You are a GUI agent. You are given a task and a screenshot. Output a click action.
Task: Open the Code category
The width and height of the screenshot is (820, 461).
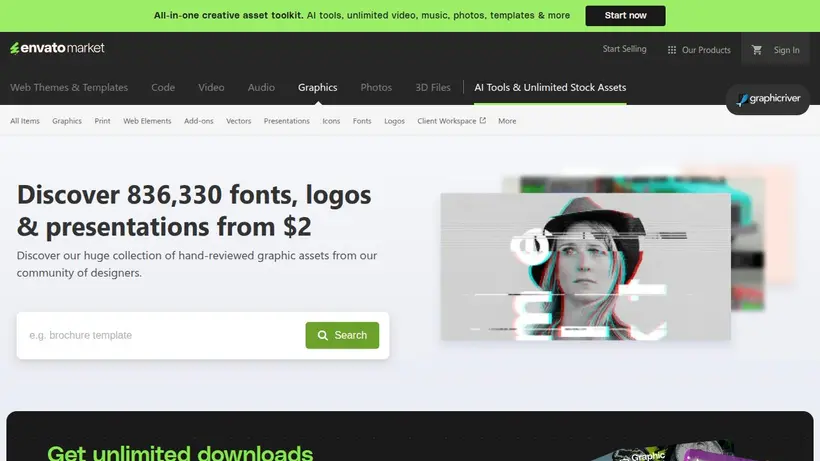pyautogui.click(x=163, y=87)
